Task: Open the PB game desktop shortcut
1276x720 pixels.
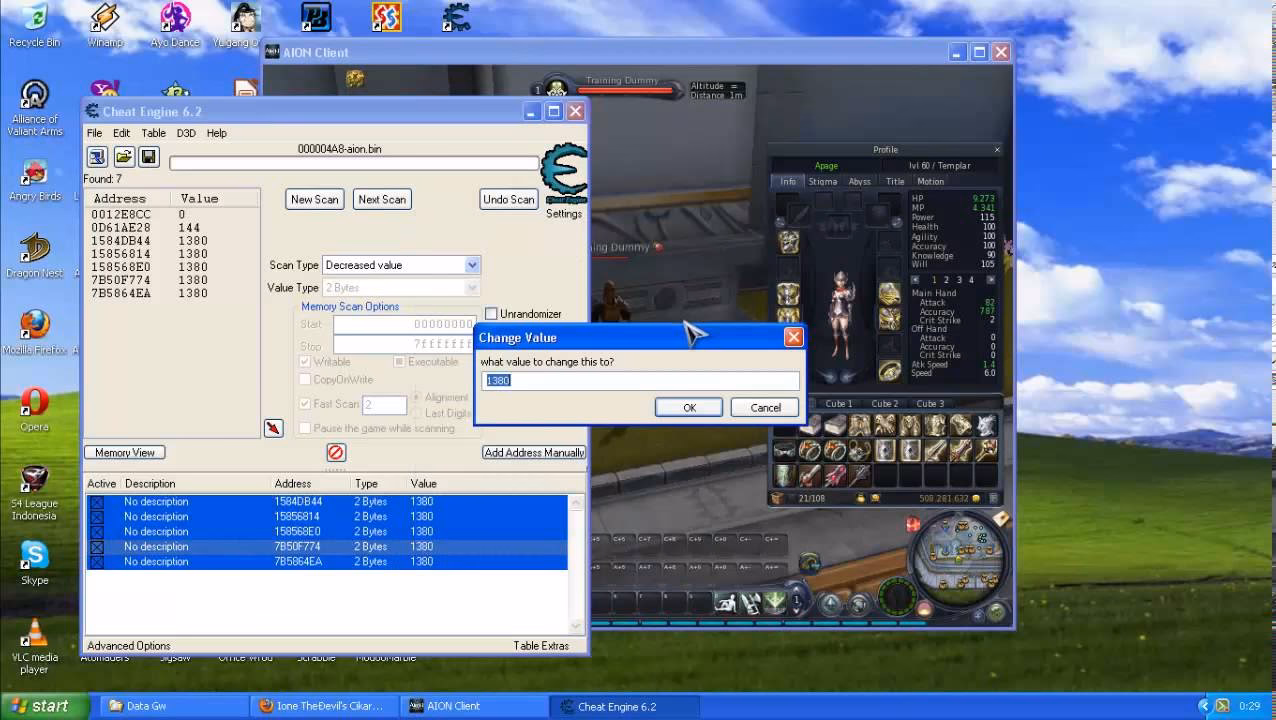Action: coord(316,17)
